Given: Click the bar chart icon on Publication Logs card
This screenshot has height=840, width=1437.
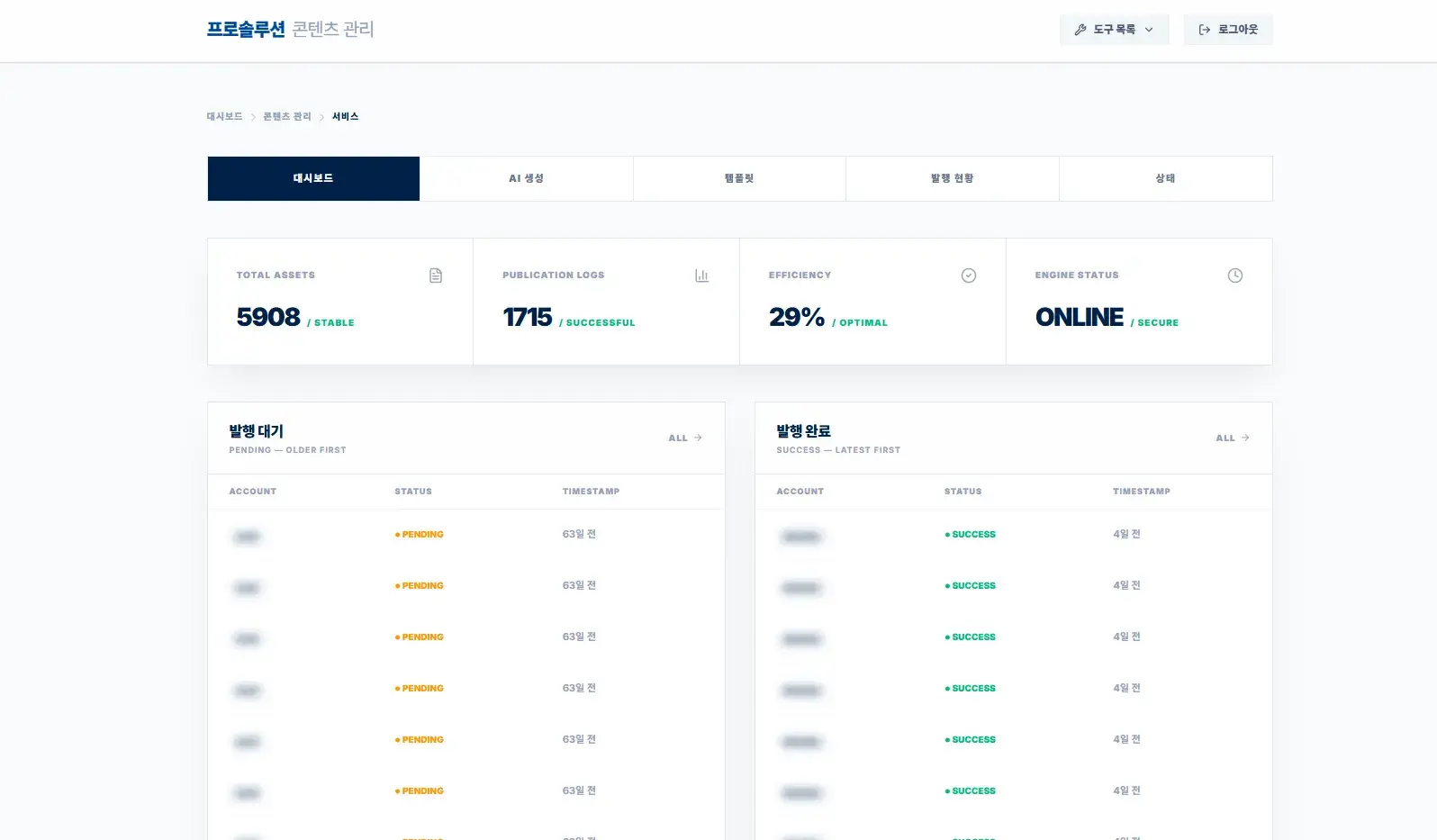Looking at the screenshot, I should [x=702, y=275].
